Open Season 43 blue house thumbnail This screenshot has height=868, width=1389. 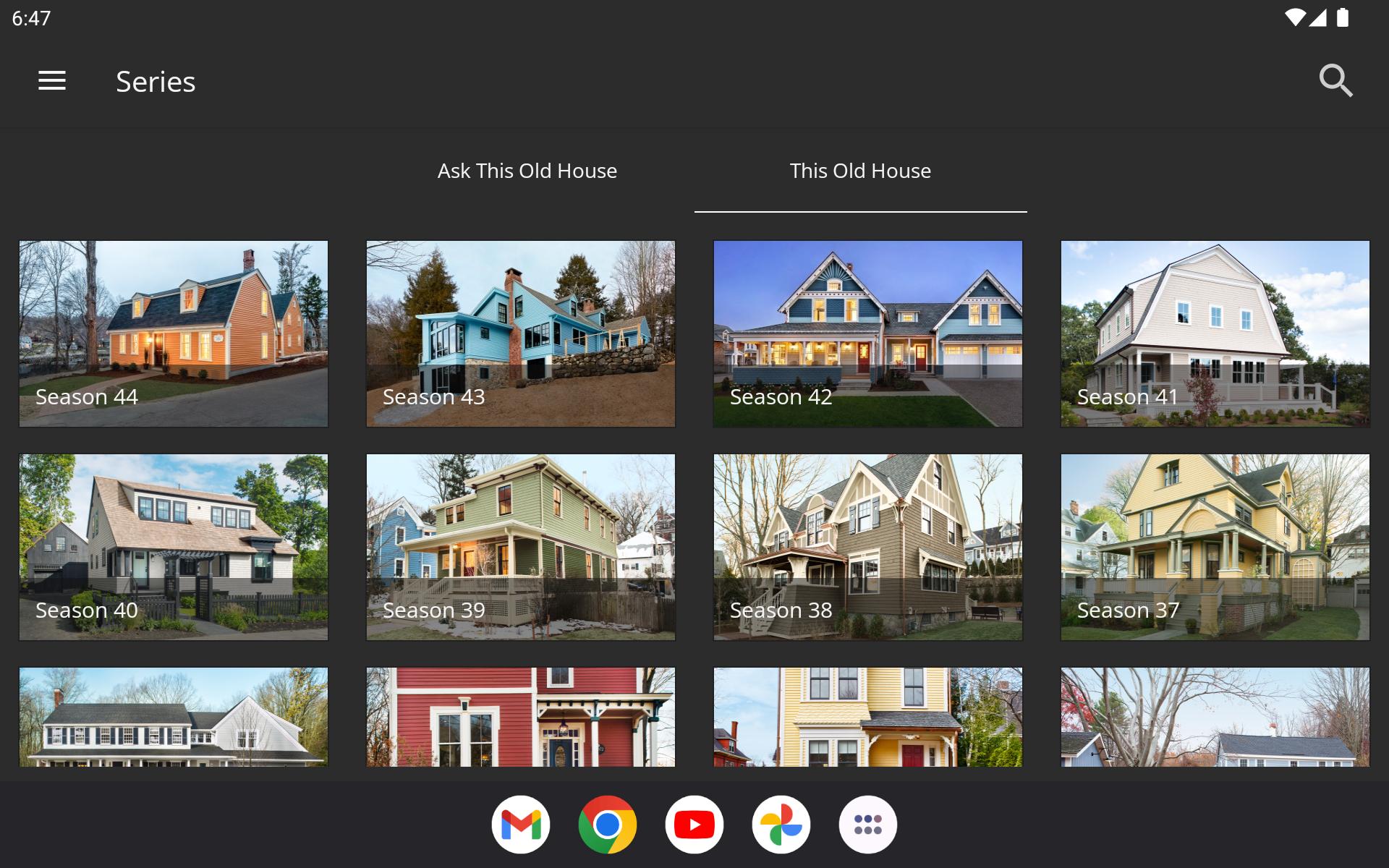[521, 333]
